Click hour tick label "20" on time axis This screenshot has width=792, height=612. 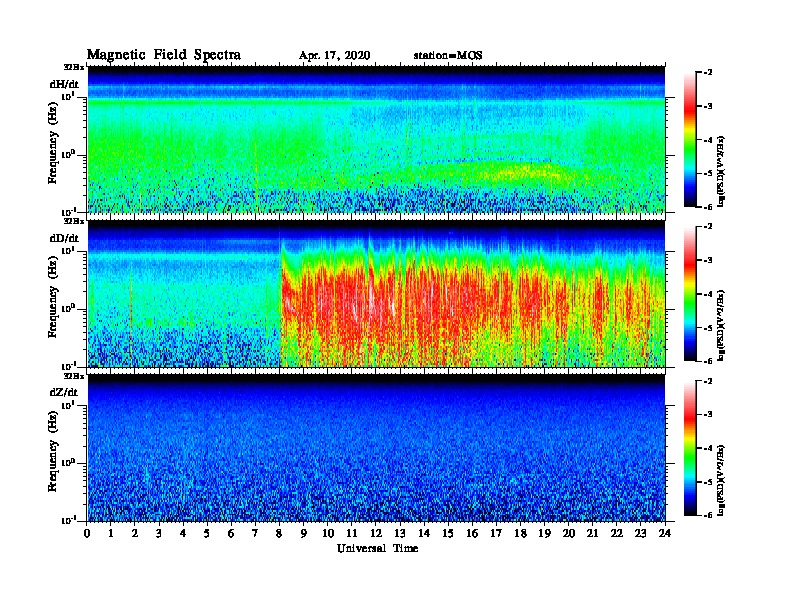pyautogui.click(x=569, y=534)
